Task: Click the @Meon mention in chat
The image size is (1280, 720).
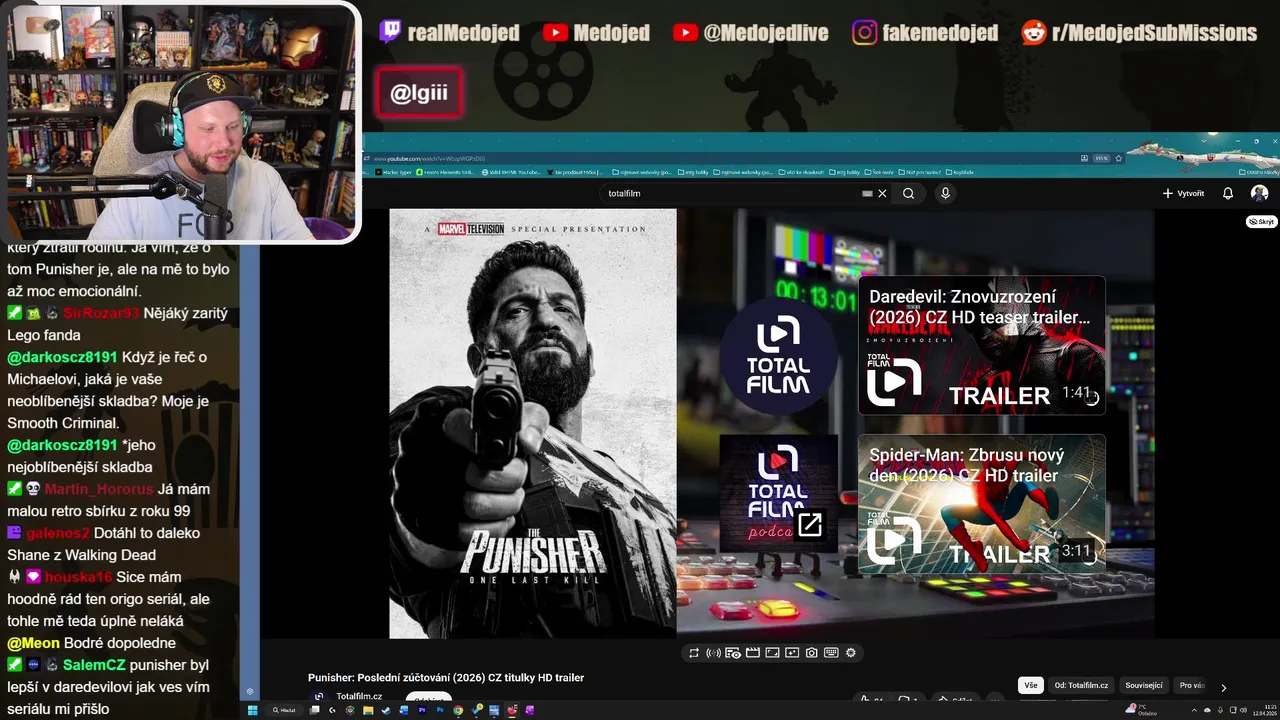Action: (33, 643)
